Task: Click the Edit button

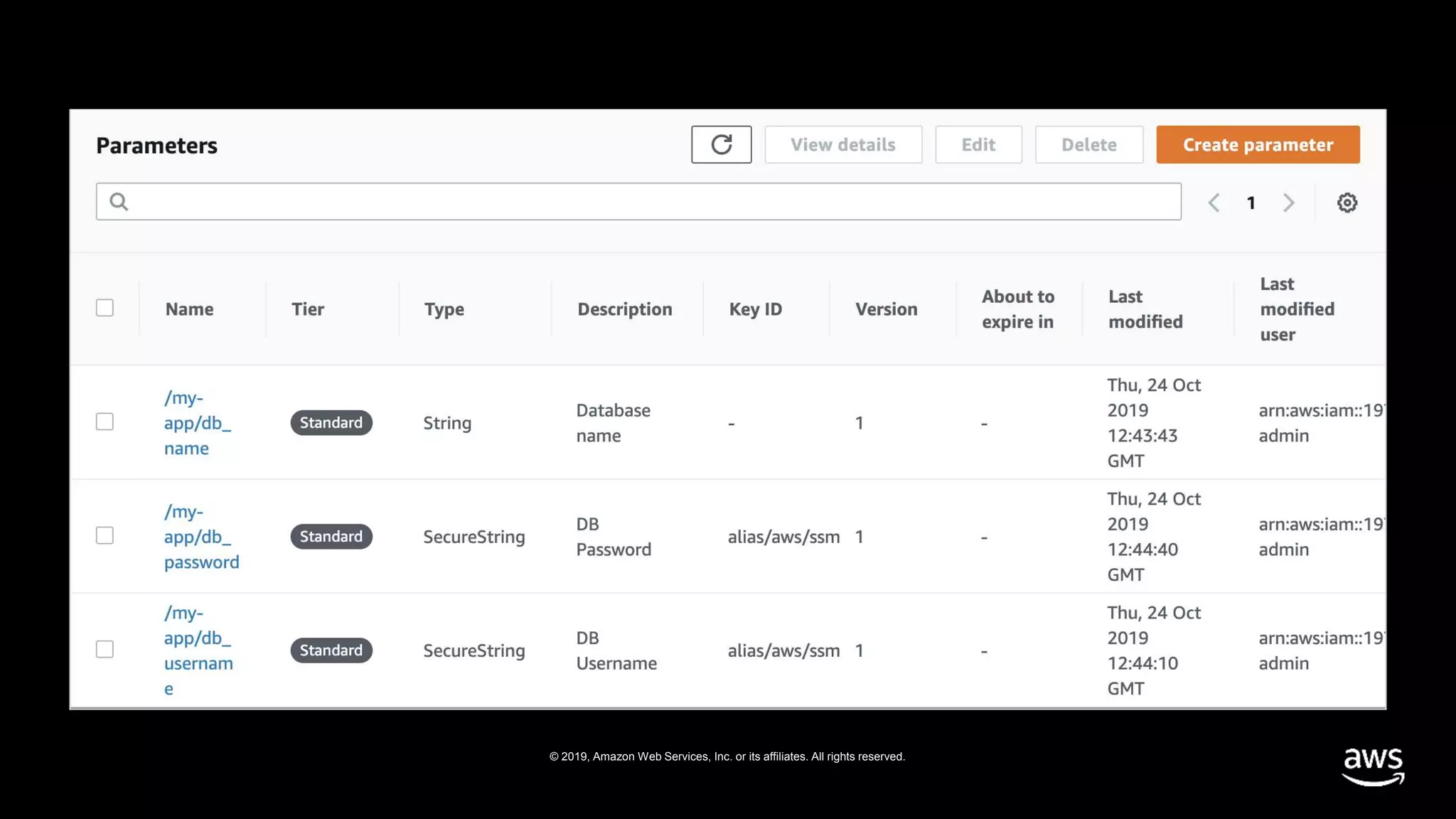Action: coord(978,144)
